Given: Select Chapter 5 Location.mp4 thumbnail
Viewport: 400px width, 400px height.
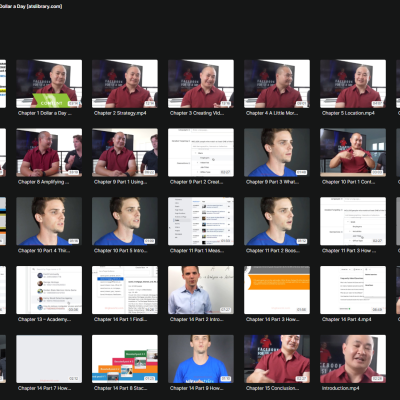Looking at the screenshot, I should (353, 84).
